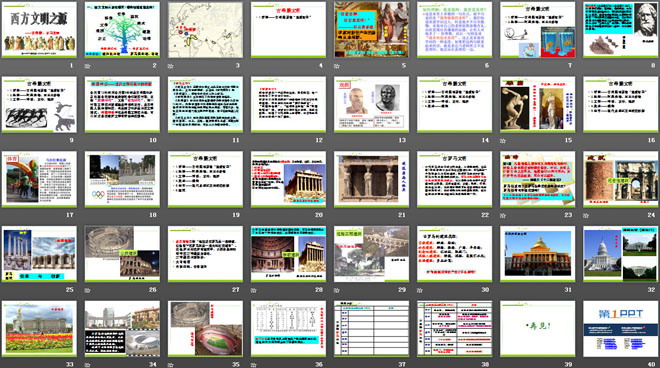Click the animation star icon under slide 23
The height and width of the screenshot is (368, 660).
pos(503,215)
